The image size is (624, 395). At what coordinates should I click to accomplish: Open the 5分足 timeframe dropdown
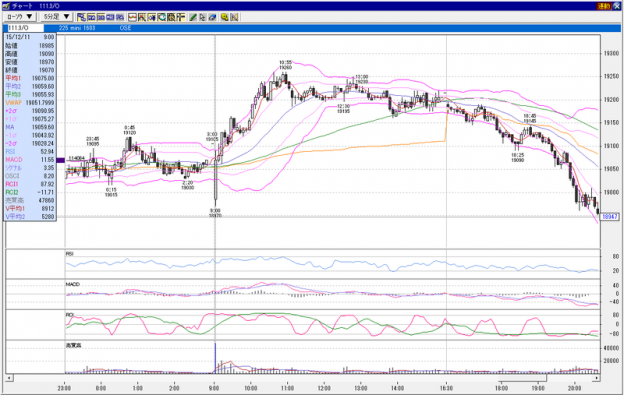[x=56, y=17]
